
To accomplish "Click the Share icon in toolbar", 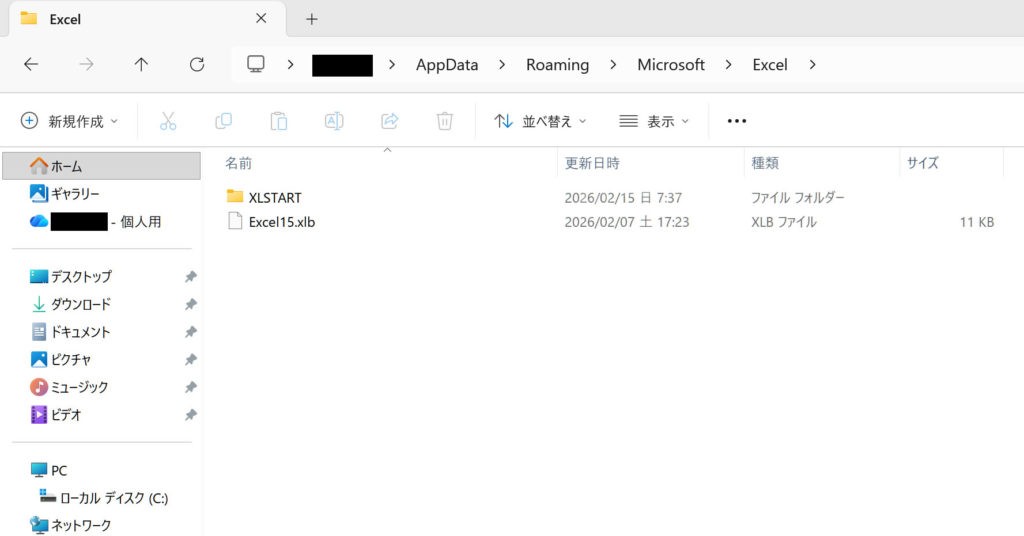I will (390, 121).
